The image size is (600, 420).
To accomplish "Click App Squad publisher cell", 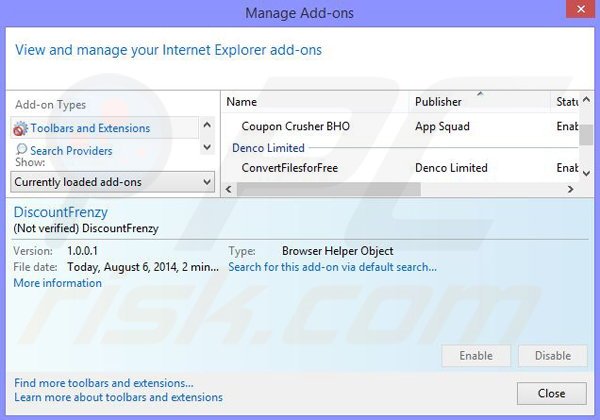I will [442, 126].
